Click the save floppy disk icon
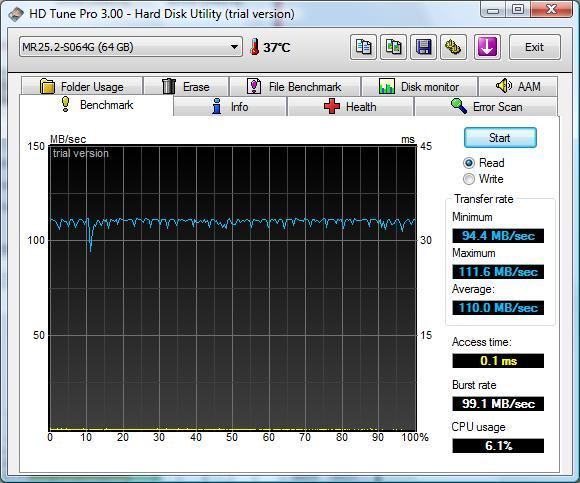 click(x=423, y=47)
